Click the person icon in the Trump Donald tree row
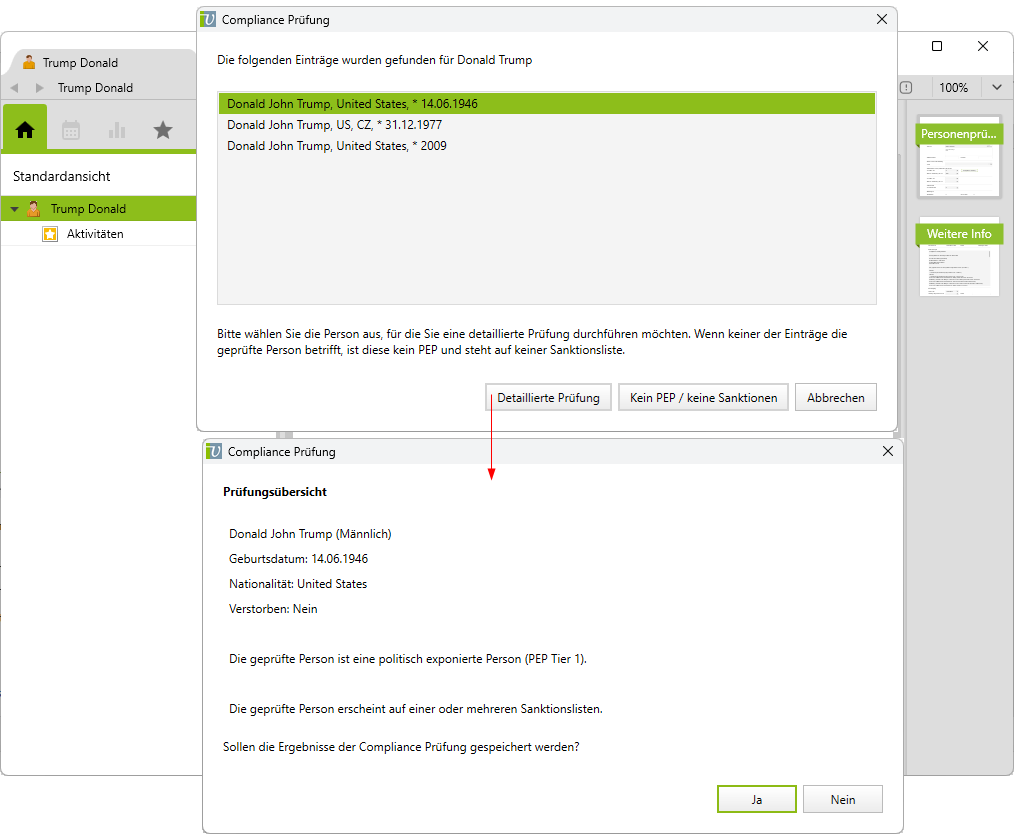 pyautogui.click(x=34, y=208)
